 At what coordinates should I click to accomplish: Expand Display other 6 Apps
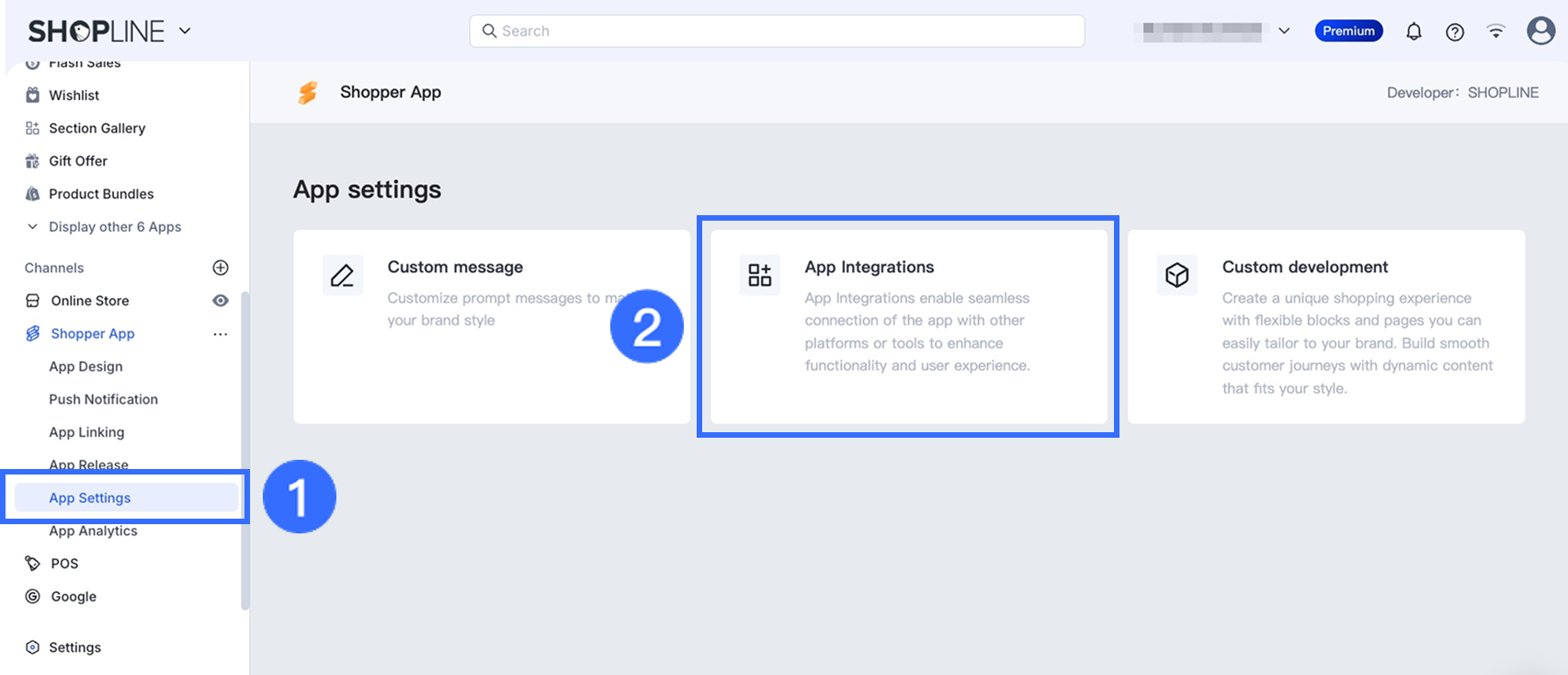(114, 227)
